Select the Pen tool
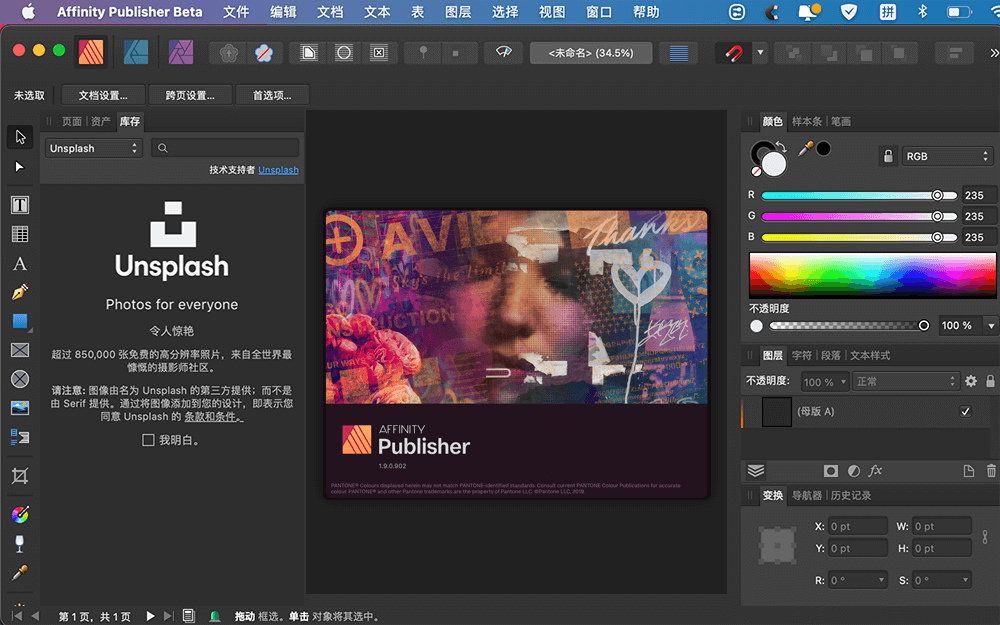 tap(20, 292)
